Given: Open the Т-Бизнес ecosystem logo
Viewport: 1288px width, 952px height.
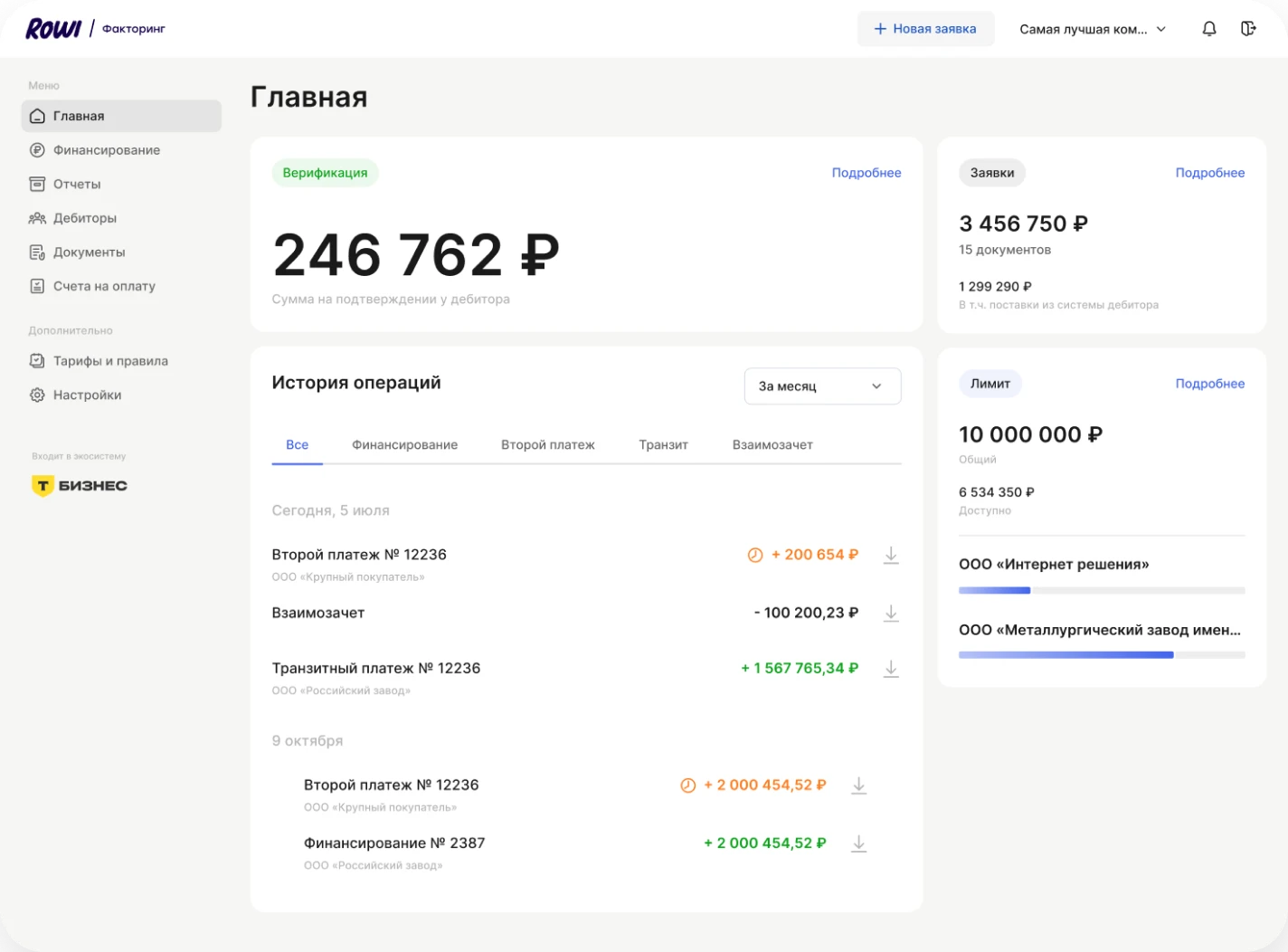Looking at the screenshot, I should (80, 486).
